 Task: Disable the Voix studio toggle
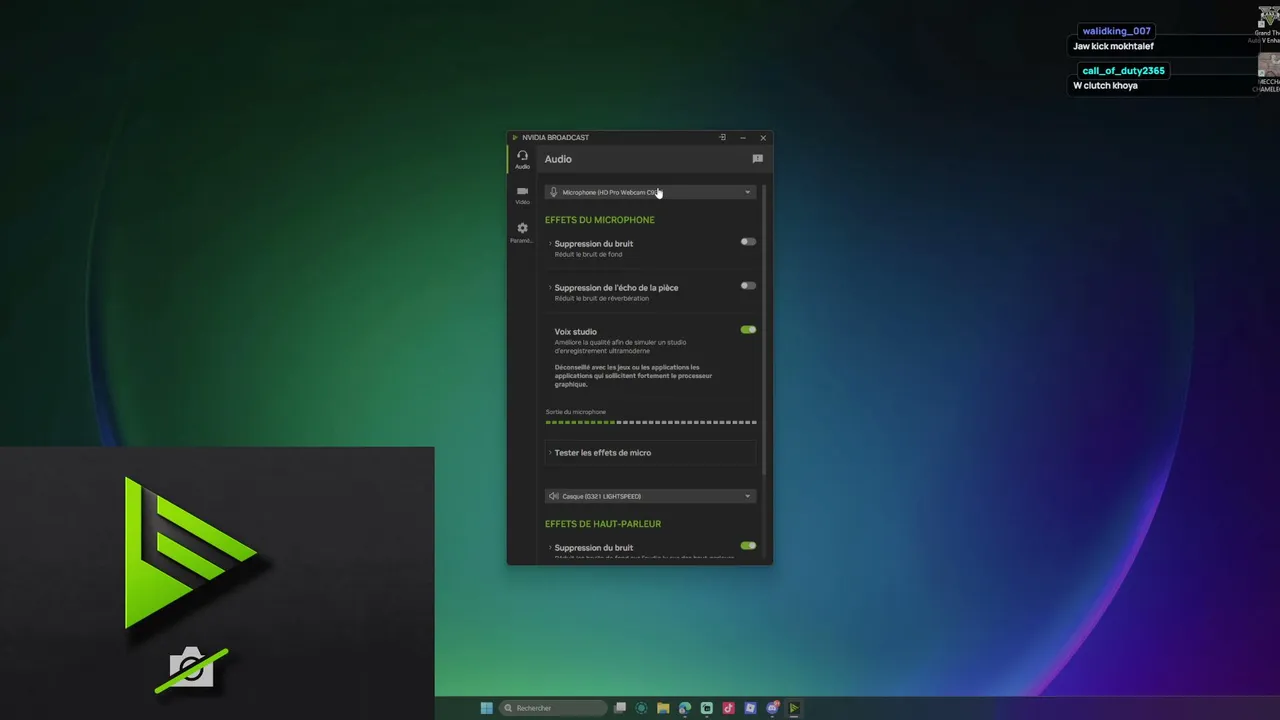click(748, 330)
